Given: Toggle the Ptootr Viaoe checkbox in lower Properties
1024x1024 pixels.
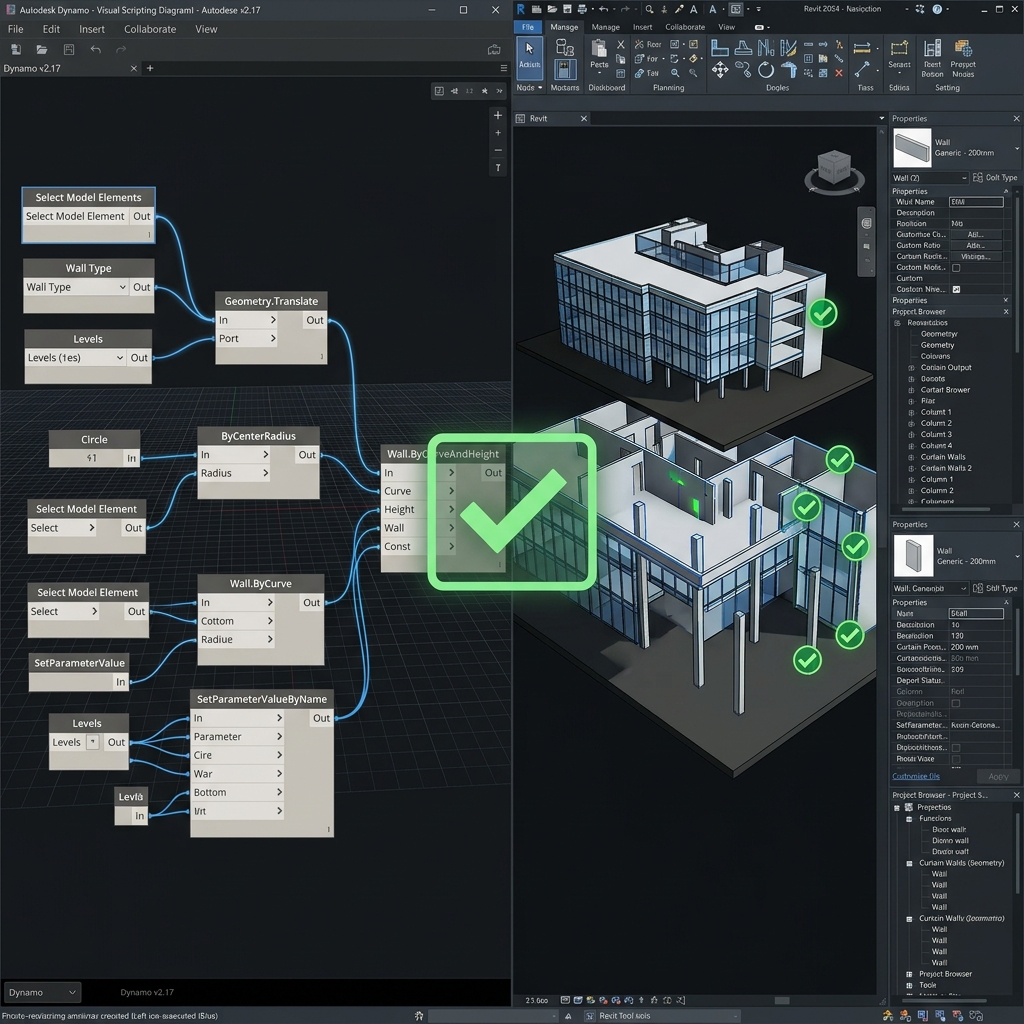Looking at the screenshot, I should 956,759.
